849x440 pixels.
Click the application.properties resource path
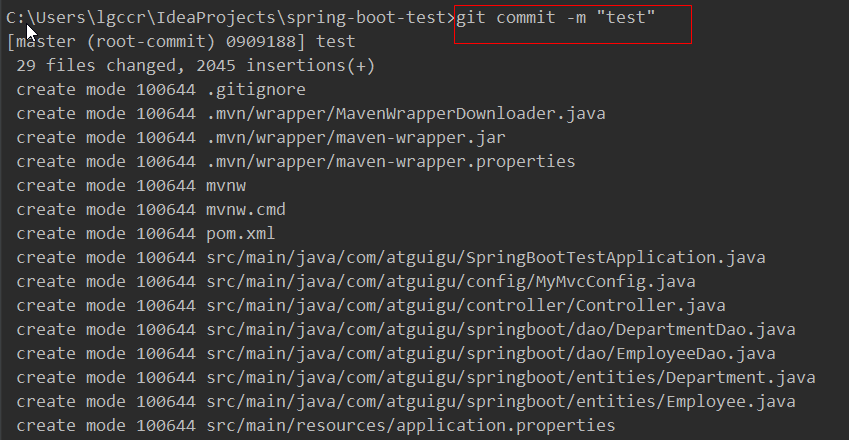click(x=411, y=426)
